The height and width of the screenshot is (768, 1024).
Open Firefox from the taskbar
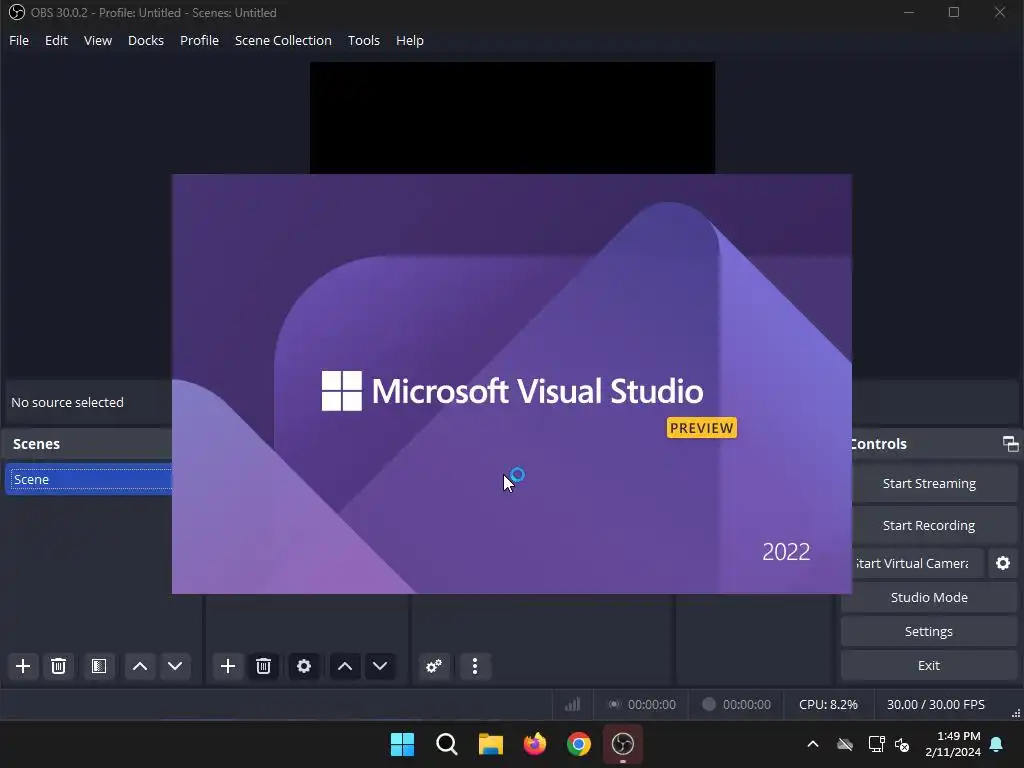click(x=535, y=744)
